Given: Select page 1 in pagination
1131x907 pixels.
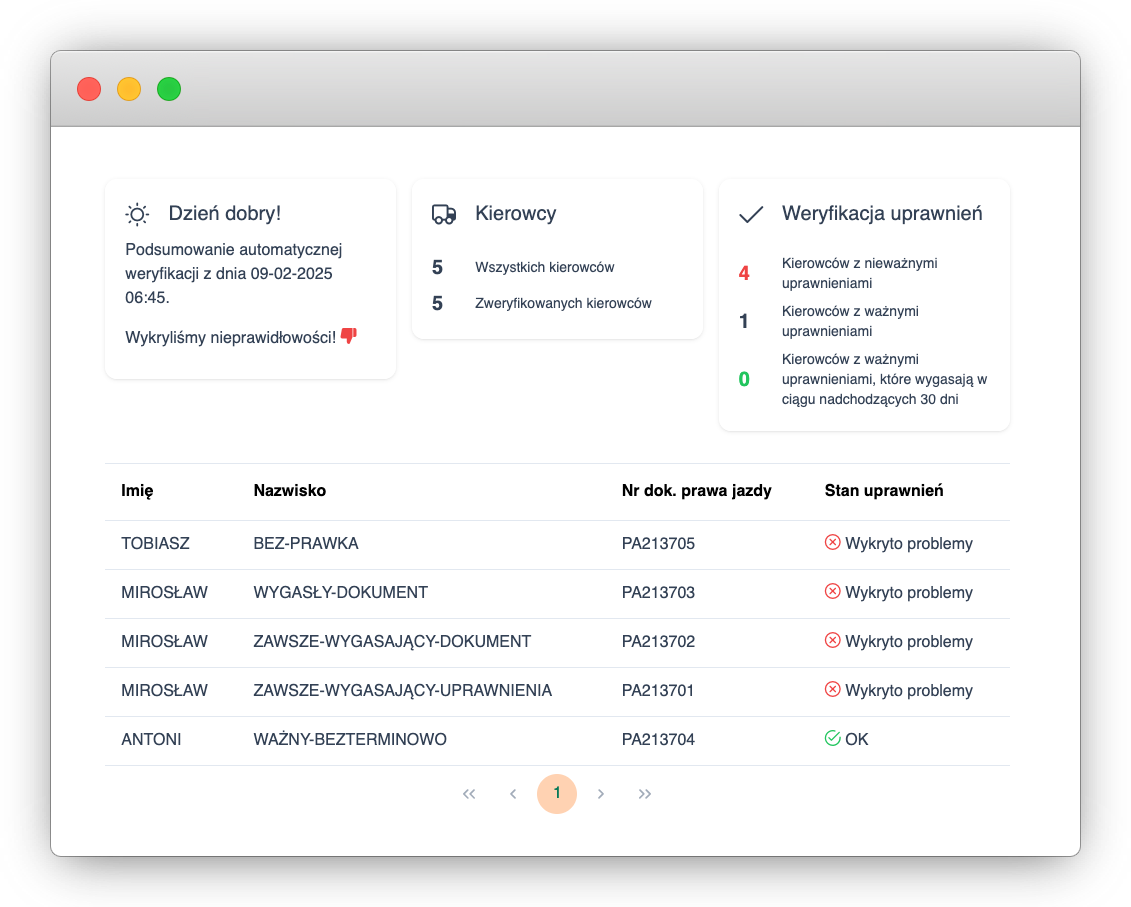Looking at the screenshot, I should 557,794.
